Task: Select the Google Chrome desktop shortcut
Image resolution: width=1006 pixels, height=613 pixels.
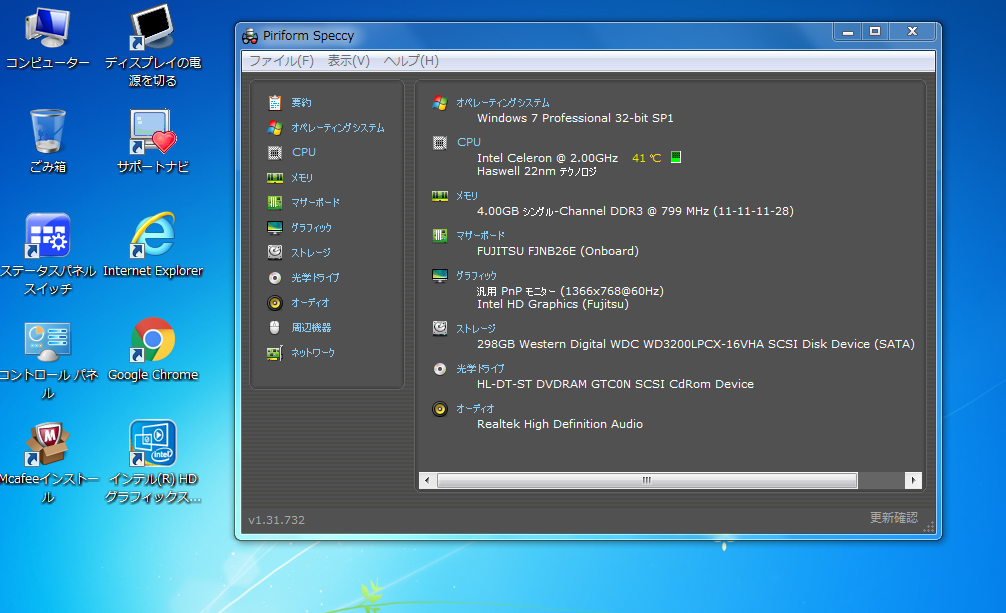Action: click(153, 350)
